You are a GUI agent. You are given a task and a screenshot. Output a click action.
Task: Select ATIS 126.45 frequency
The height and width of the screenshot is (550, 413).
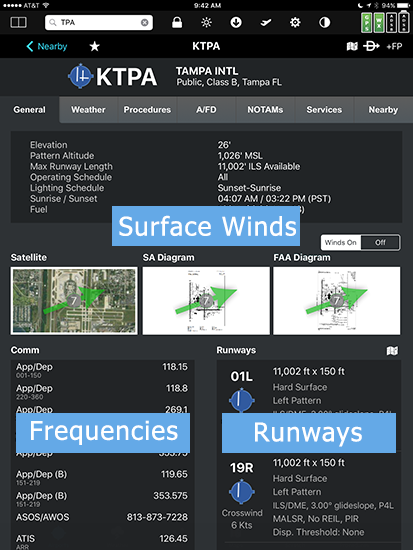(x=102, y=542)
